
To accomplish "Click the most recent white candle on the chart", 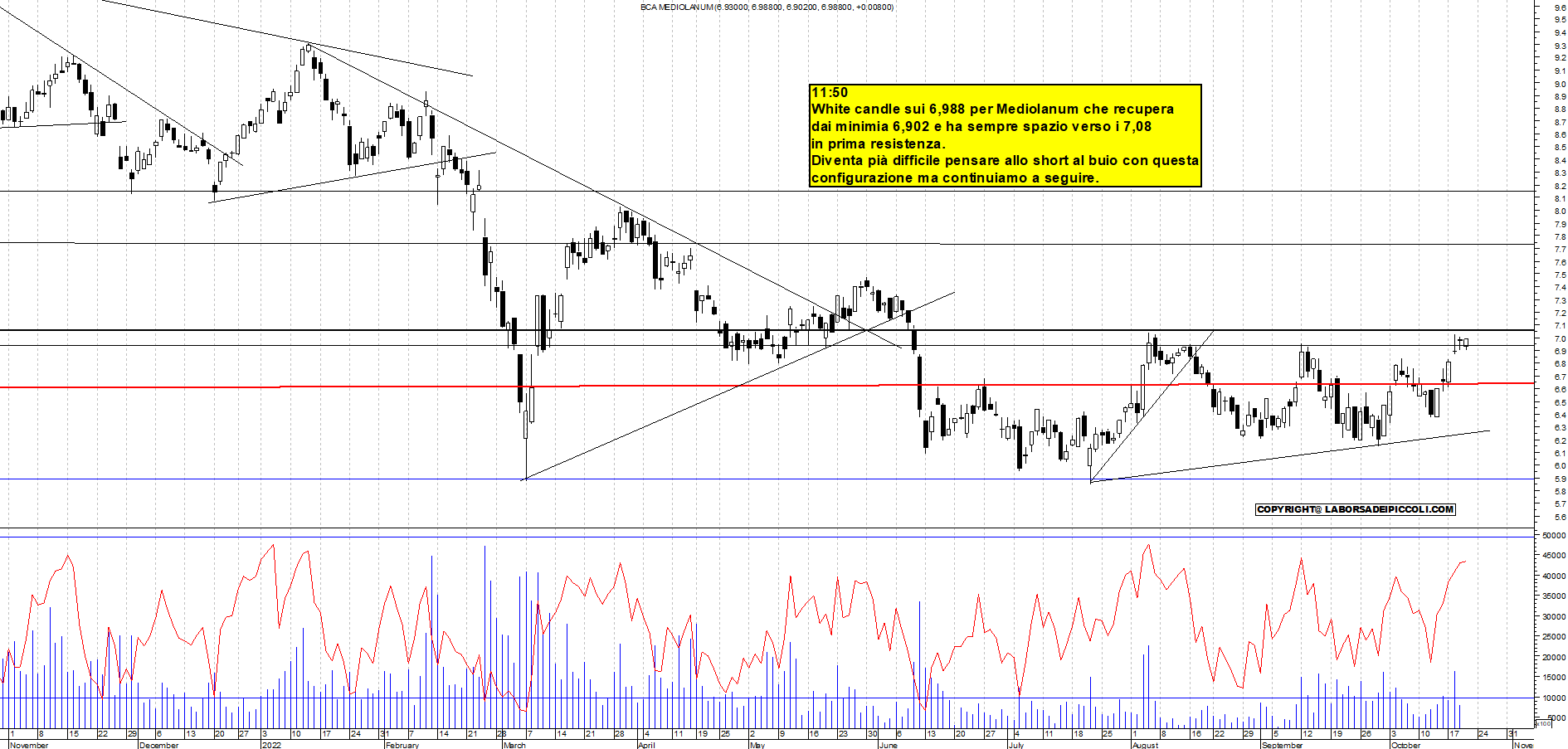I will [x=1466, y=343].
